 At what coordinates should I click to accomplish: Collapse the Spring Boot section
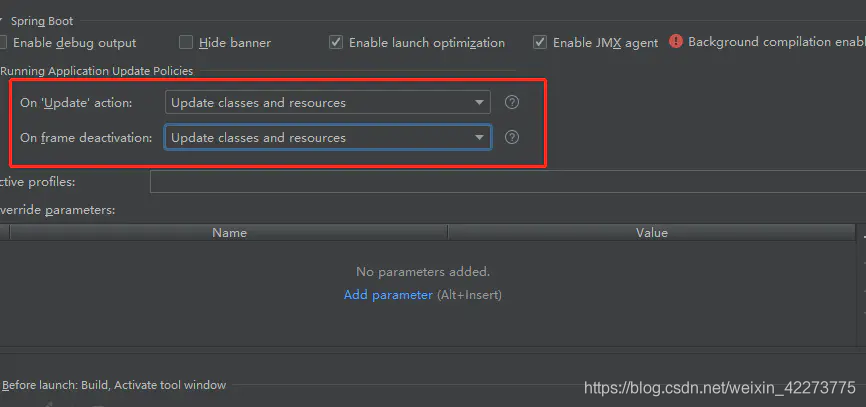[2, 22]
